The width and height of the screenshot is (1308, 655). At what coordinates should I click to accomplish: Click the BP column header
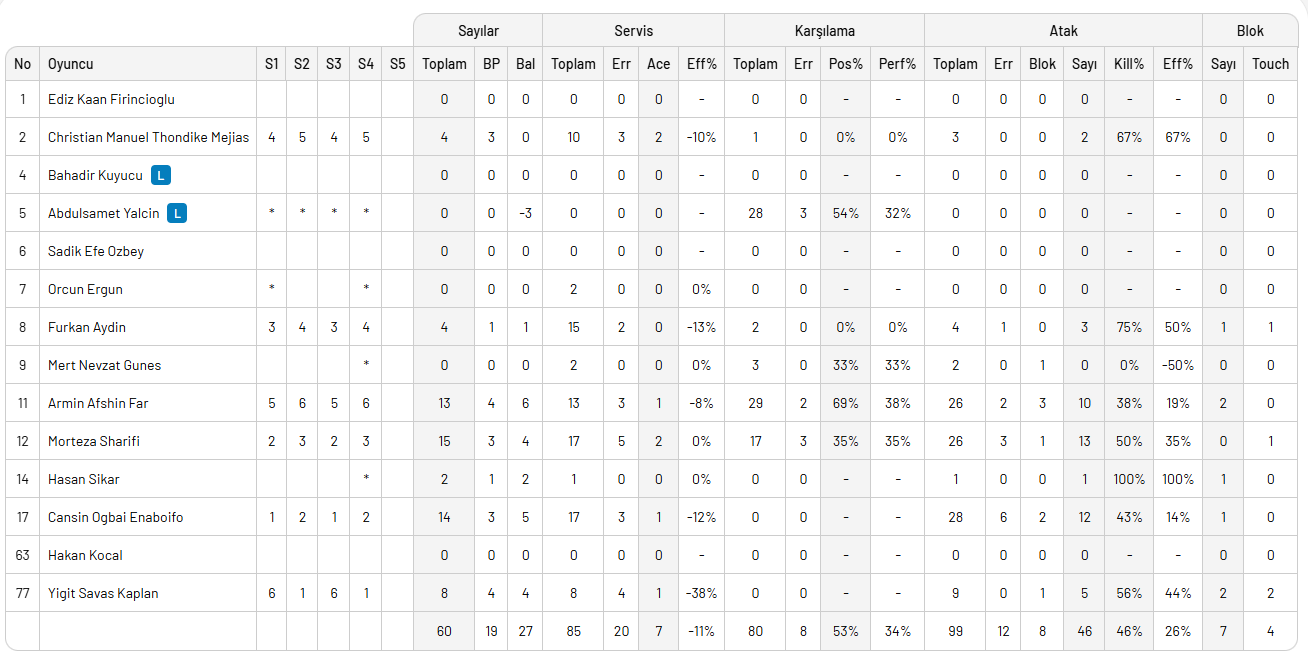tap(491, 64)
